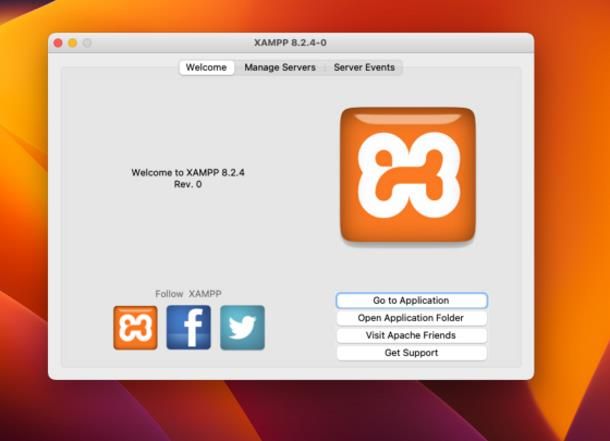Click the Get Support button
The height and width of the screenshot is (441, 610).
pyautogui.click(x=411, y=353)
